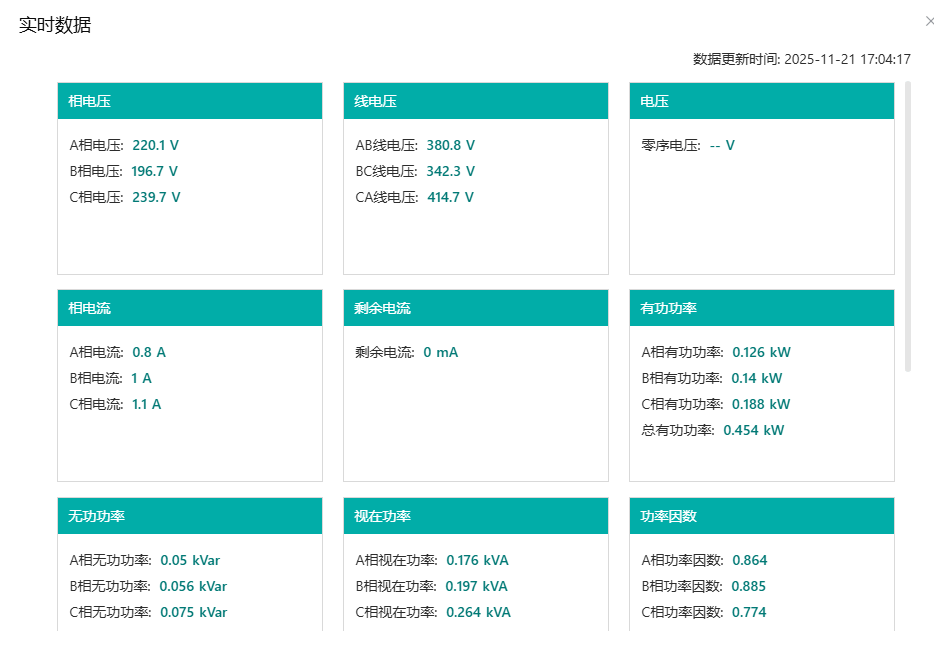
Task: Click the 电压 card header
Action: coord(762,101)
